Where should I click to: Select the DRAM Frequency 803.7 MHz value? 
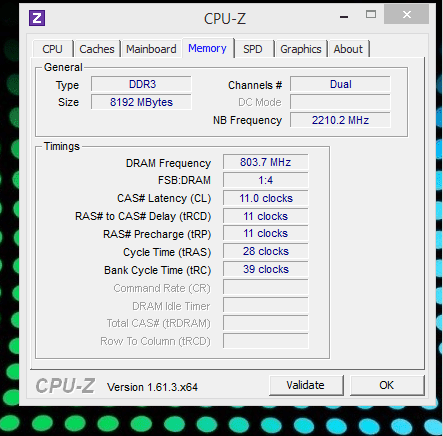pos(266,162)
